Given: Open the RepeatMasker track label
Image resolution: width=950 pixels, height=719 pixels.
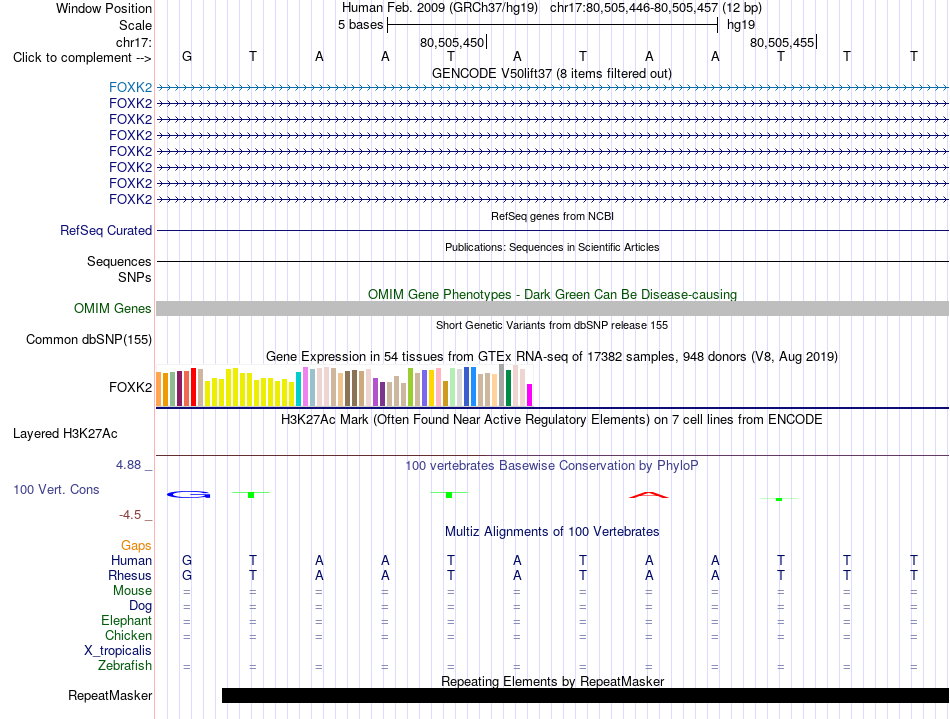Looking at the screenshot, I should tap(110, 695).
